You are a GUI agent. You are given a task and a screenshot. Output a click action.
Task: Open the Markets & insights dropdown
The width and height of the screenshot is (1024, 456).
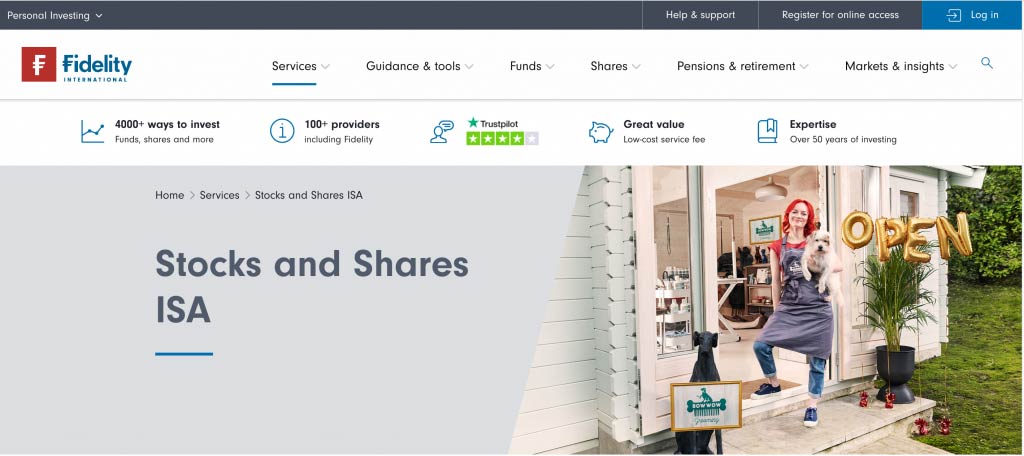[901, 66]
